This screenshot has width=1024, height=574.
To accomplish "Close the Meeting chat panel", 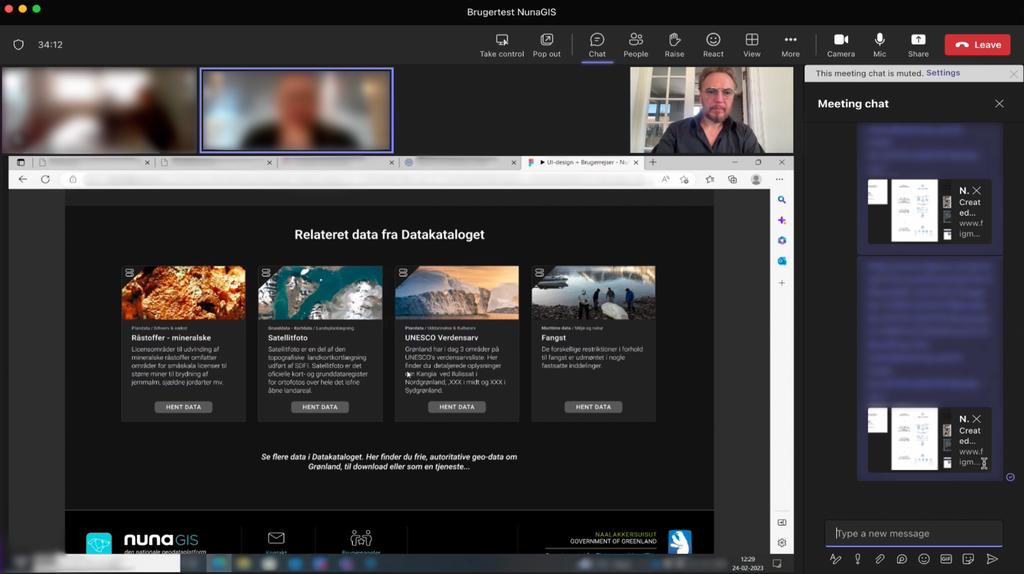I will [x=998, y=104].
